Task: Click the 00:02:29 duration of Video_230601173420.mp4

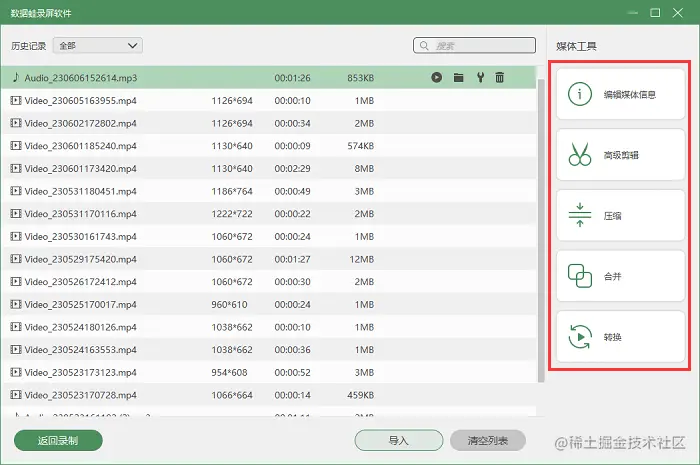Action: coord(292,169)
